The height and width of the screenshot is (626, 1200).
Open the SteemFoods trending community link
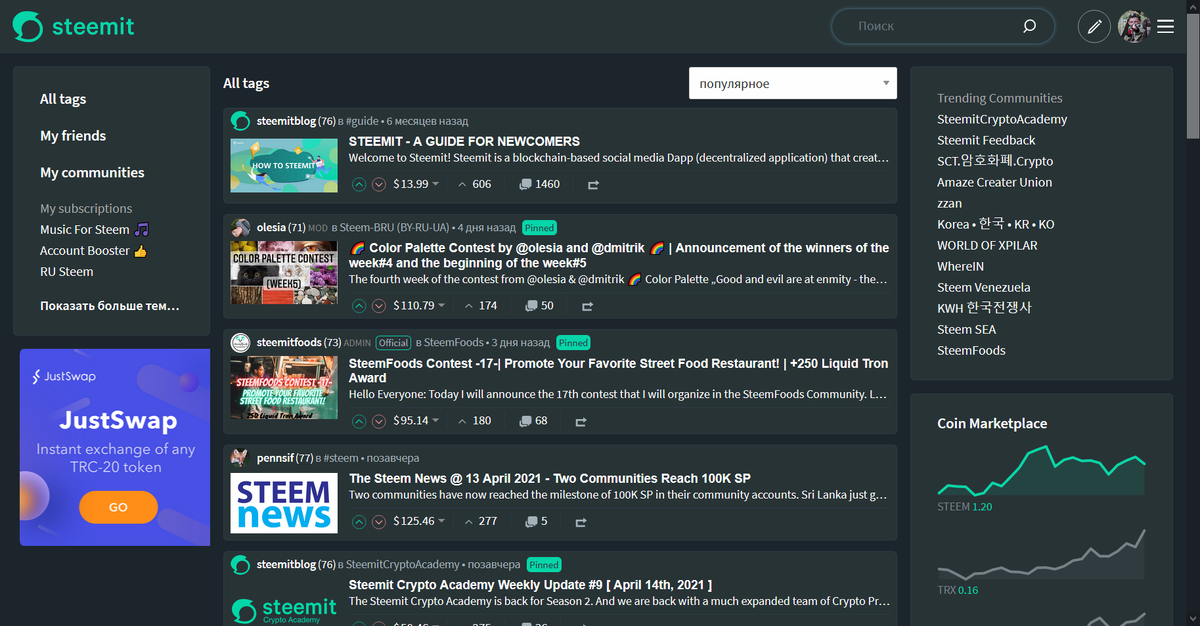pos(971,350)
